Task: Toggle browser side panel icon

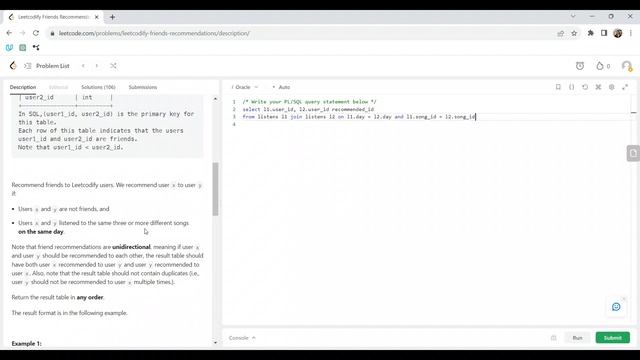Action: pyautogui.click(x=604, y=33)
